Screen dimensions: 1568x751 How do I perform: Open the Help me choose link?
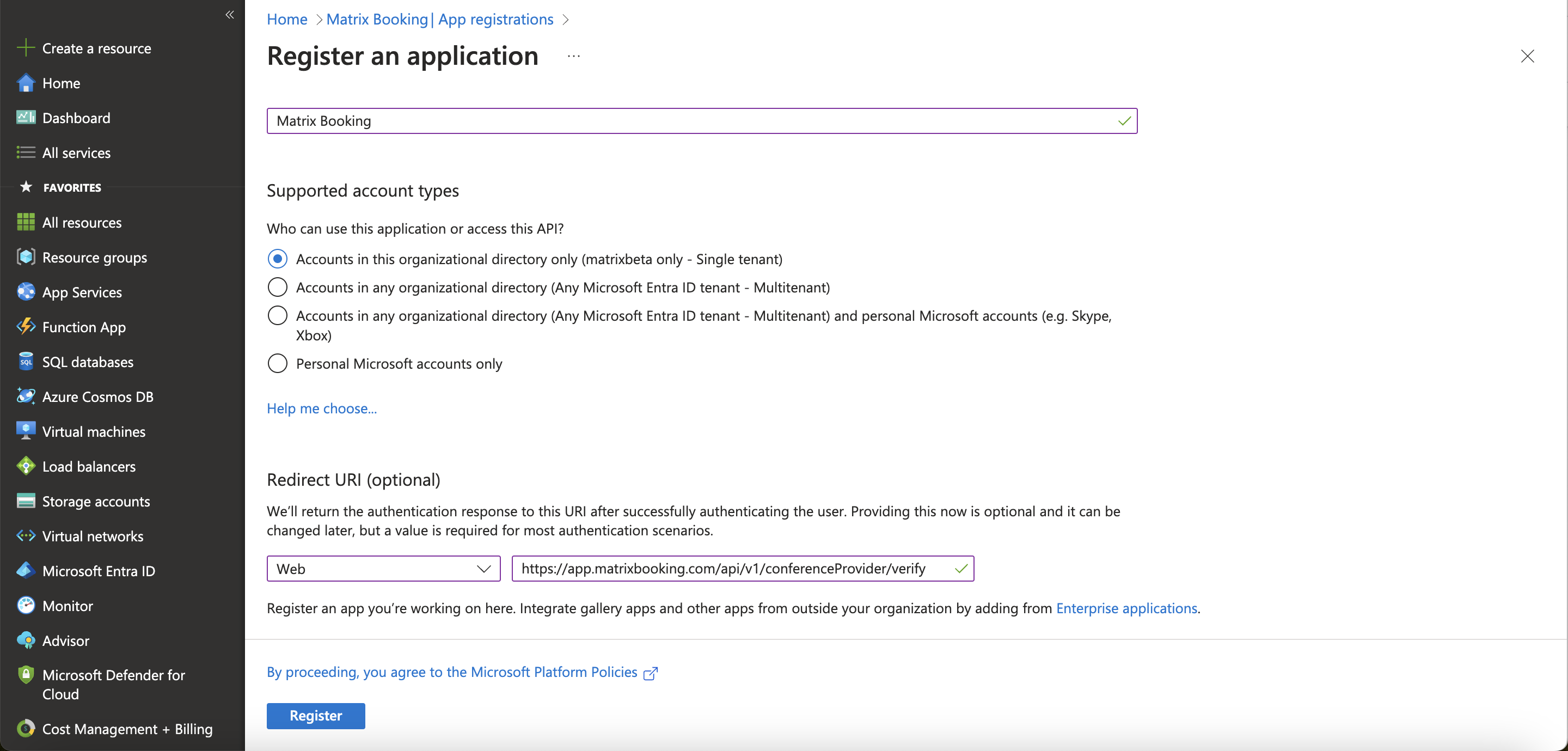click(x=321, y=408)
